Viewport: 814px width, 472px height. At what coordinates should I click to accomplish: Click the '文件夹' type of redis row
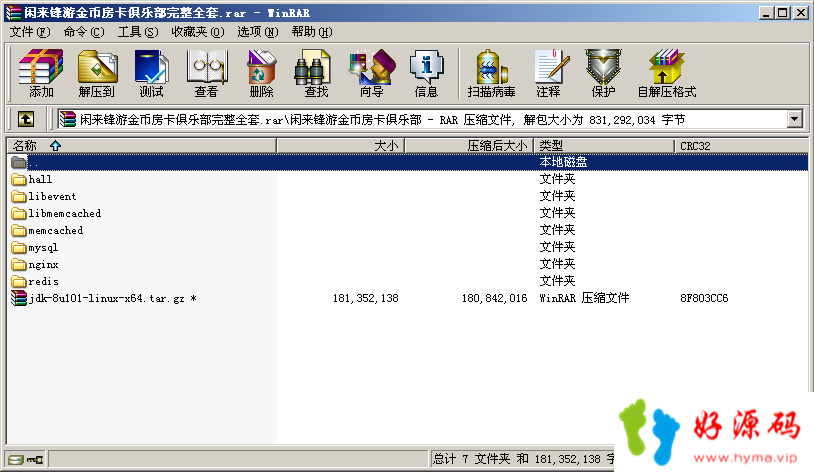point(557,281)
